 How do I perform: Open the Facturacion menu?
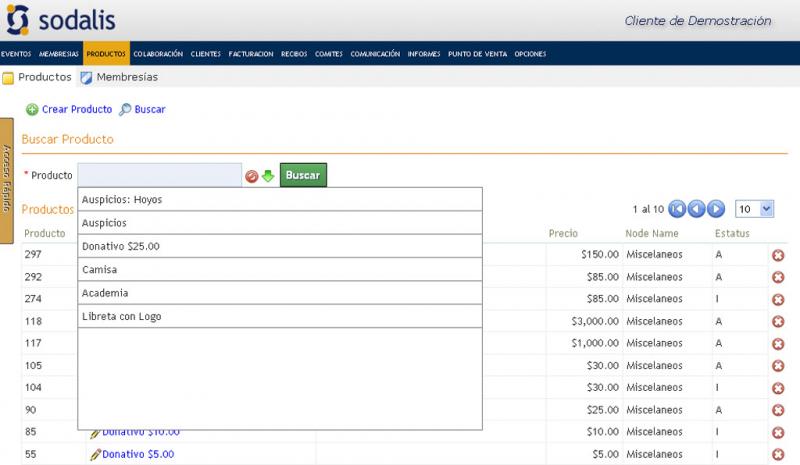pos(250,54)
